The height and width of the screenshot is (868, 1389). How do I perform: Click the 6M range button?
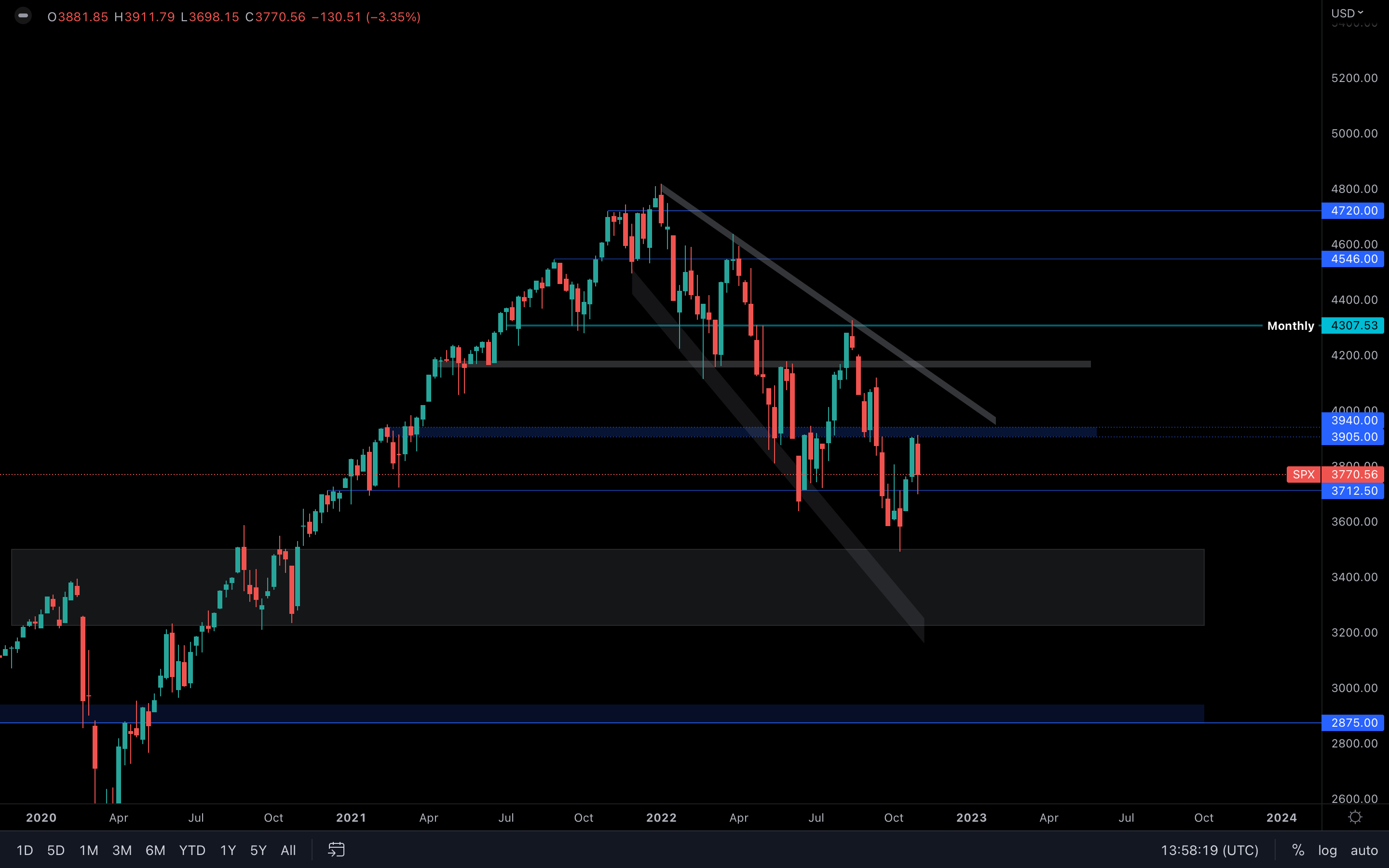coord(155,850)
